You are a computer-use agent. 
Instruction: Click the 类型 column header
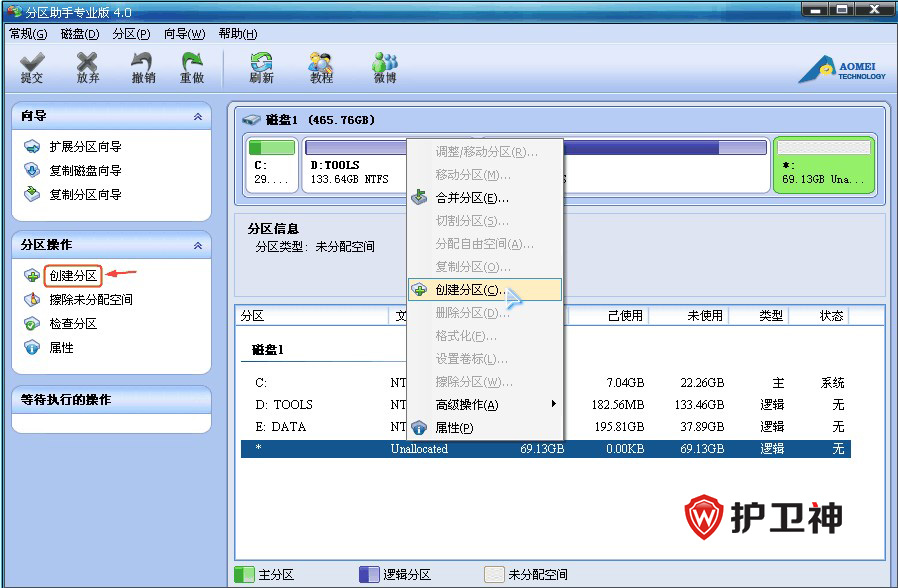[x=759, y=316]
